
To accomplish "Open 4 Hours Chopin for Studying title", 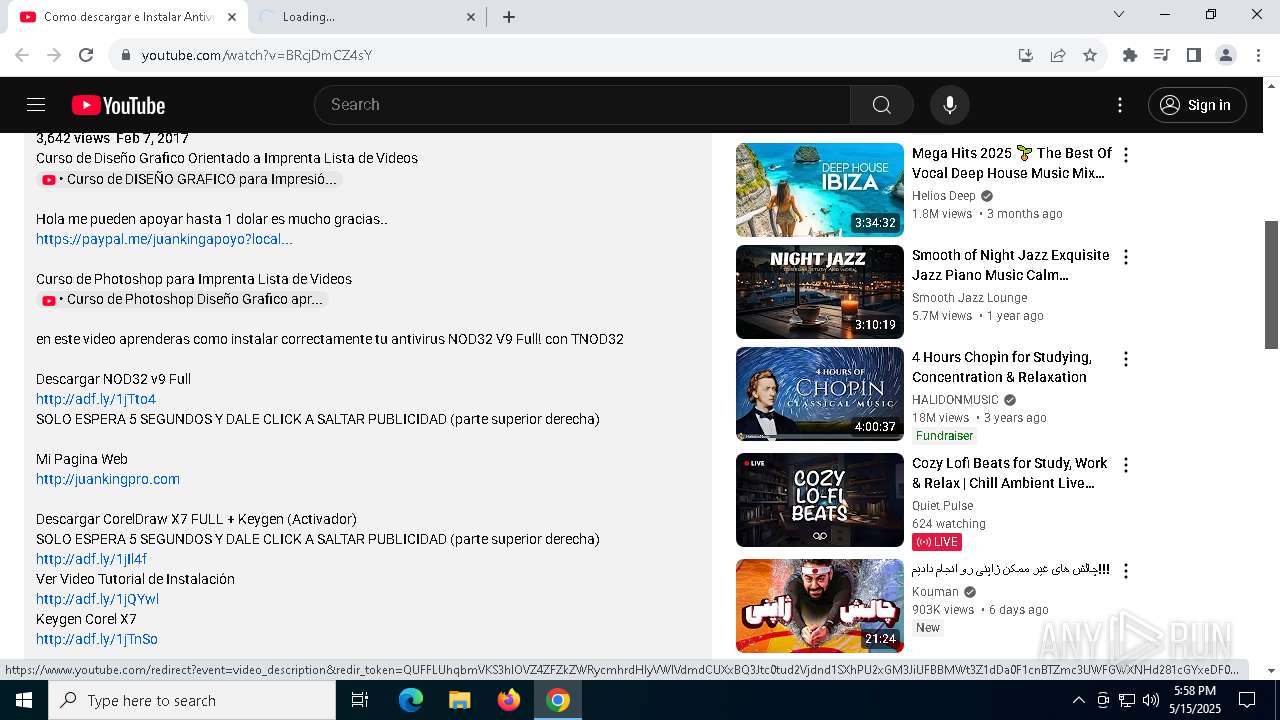I will [1001, 367].
